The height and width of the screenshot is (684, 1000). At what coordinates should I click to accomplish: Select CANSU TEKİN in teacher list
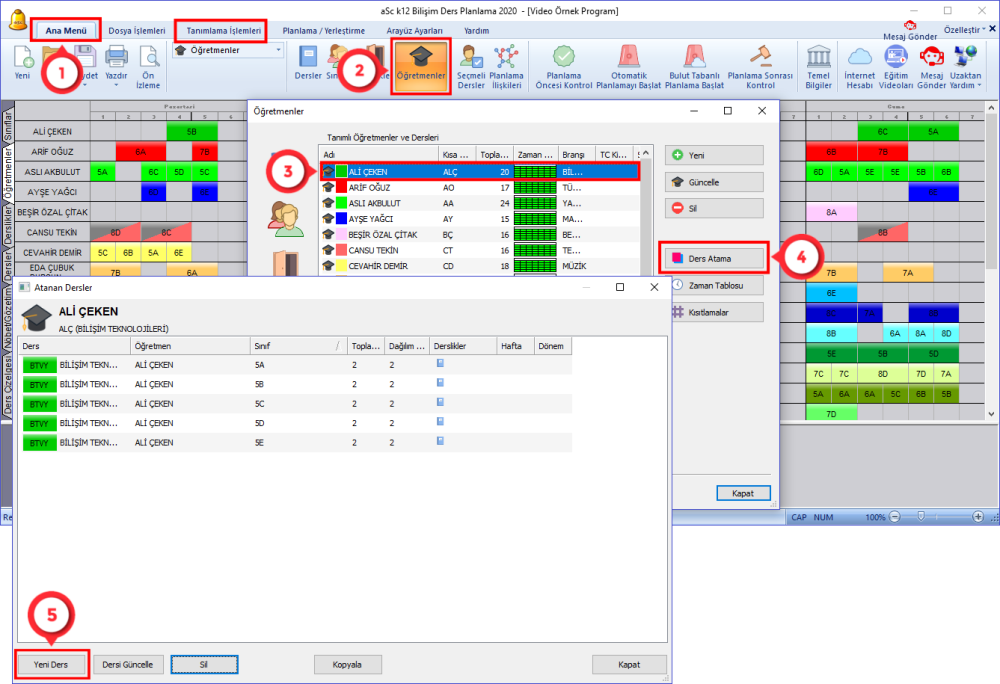(480, 250)
